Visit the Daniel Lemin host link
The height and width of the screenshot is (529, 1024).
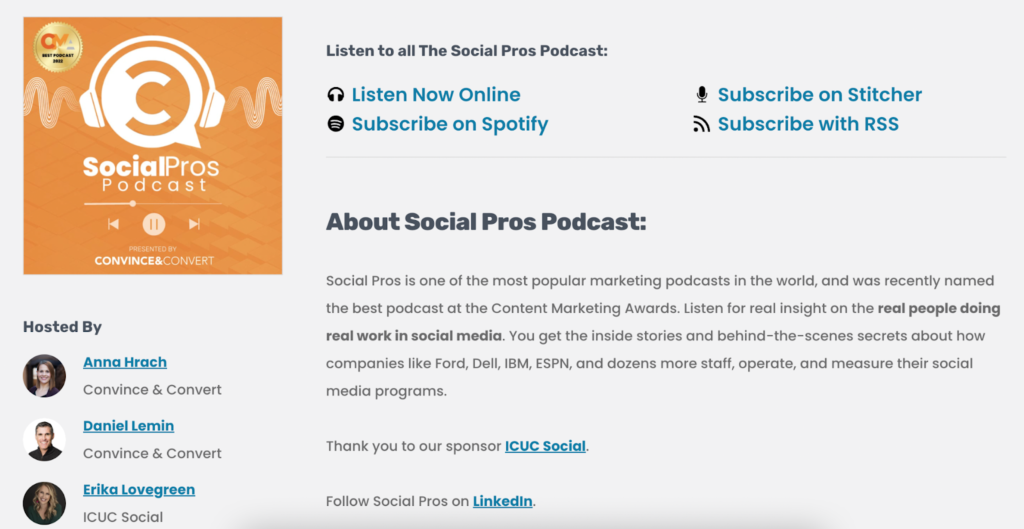point(129,426)
